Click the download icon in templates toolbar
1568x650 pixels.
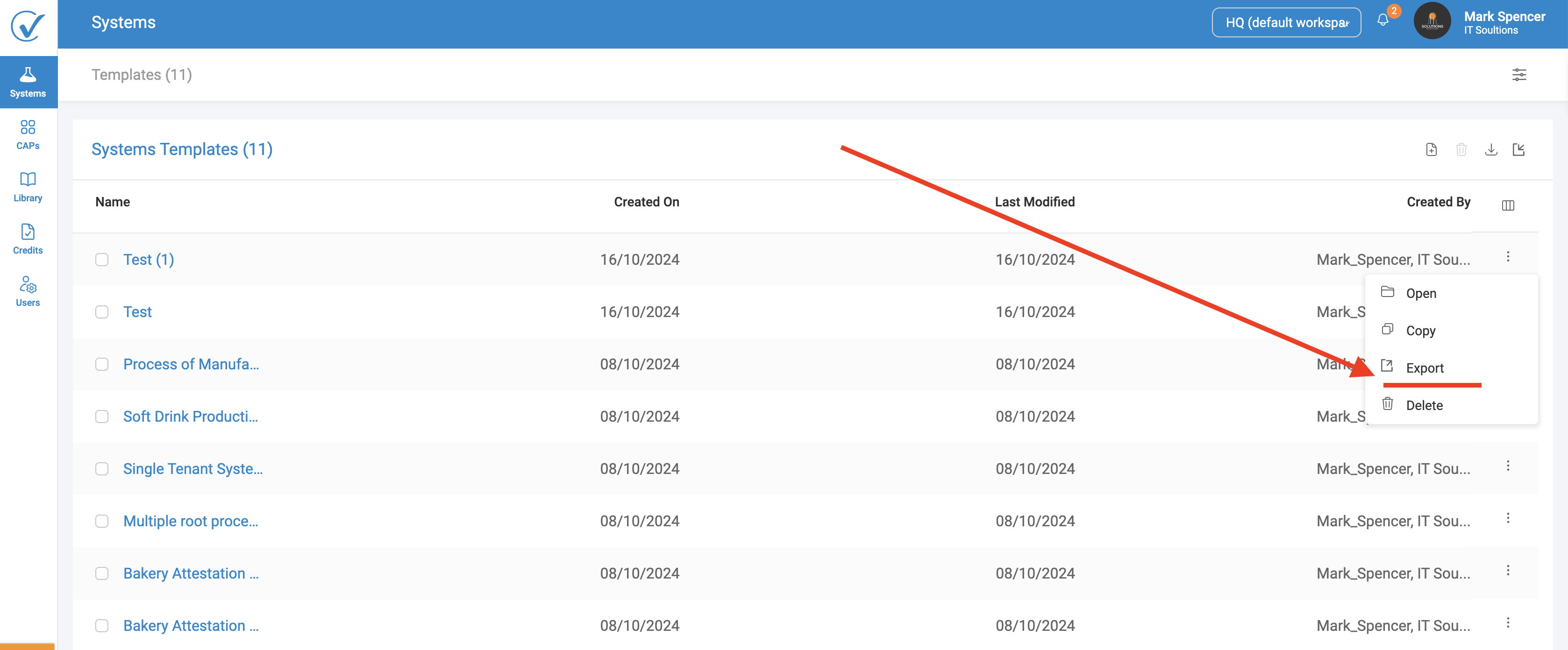tap(1491, 150)
